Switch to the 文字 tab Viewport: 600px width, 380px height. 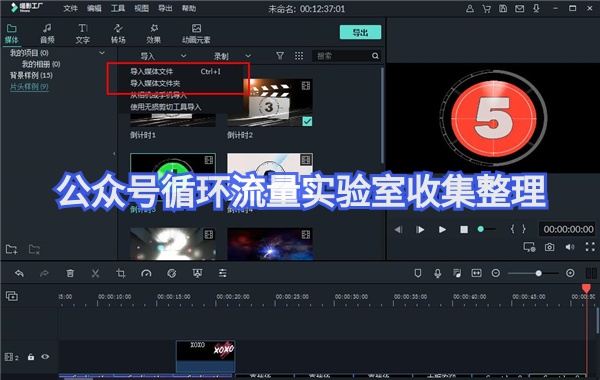83,34
